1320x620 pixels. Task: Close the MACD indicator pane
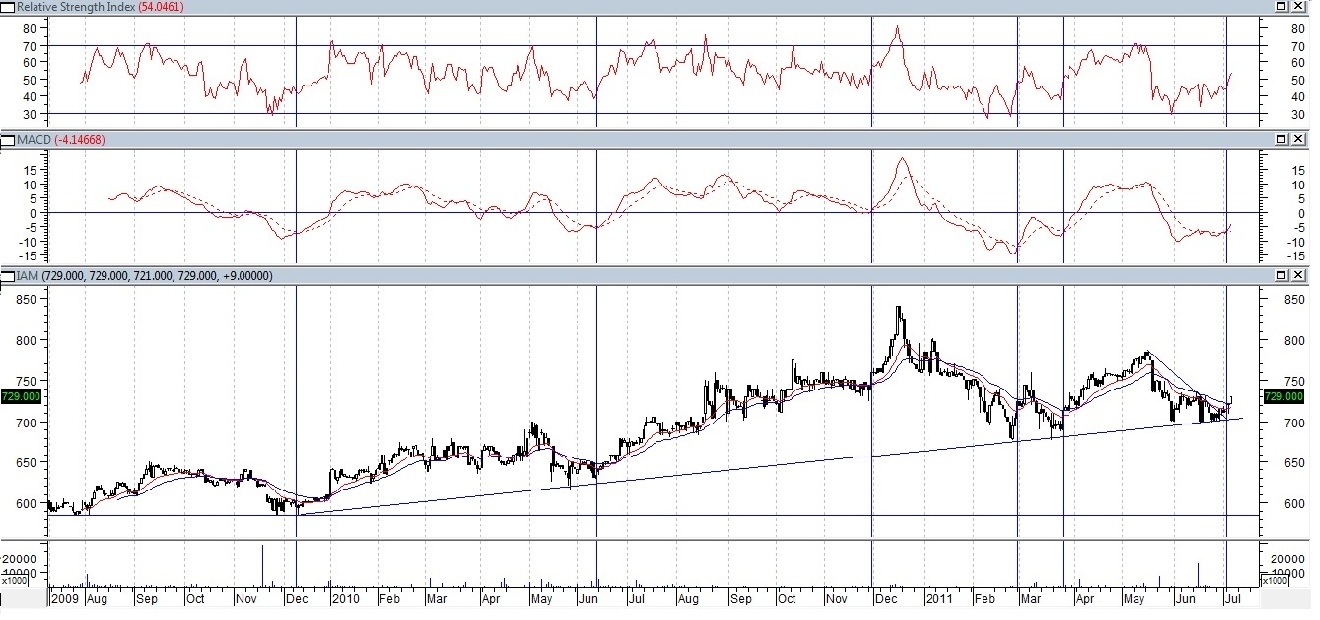pos(1299,139)
